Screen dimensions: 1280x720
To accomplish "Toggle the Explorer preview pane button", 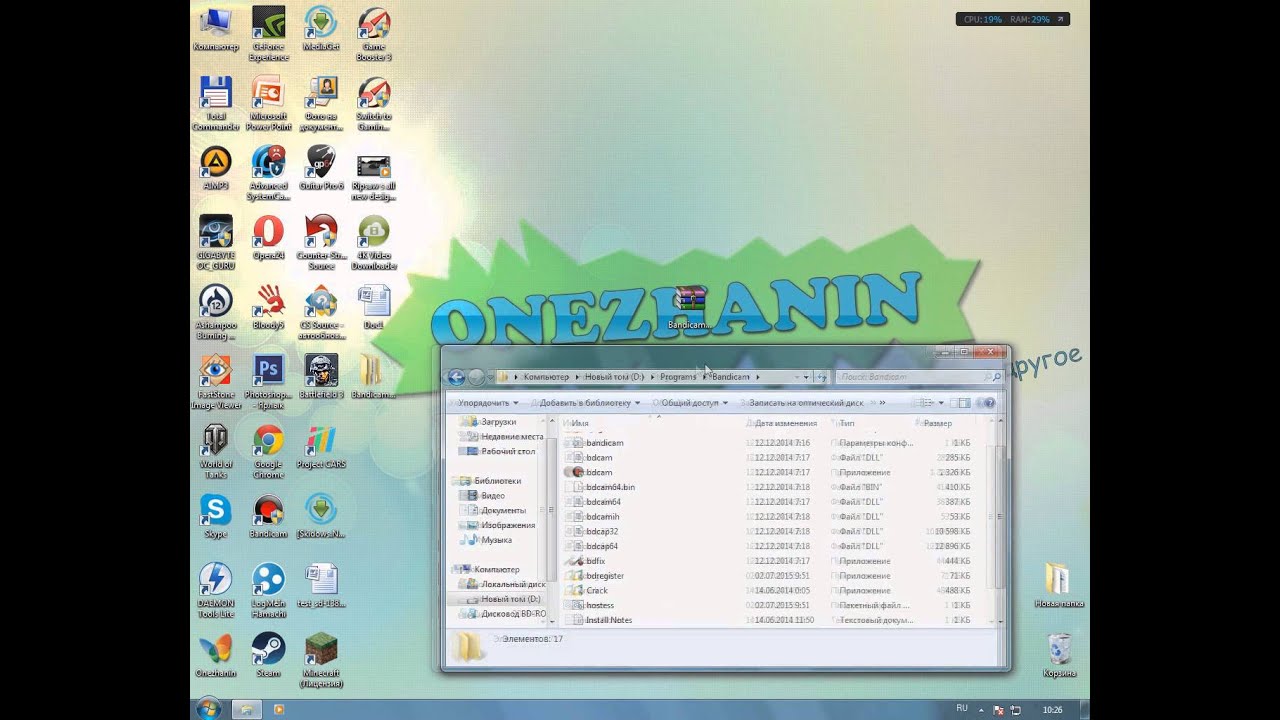I will coord(964,403).
